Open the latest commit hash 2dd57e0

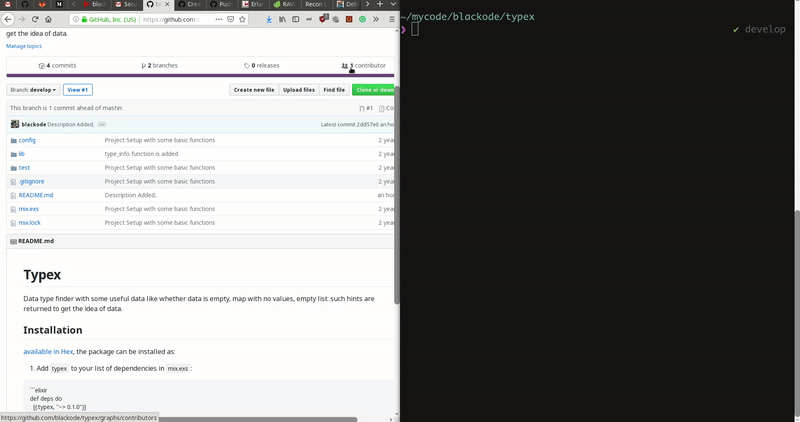pos(367,125)
